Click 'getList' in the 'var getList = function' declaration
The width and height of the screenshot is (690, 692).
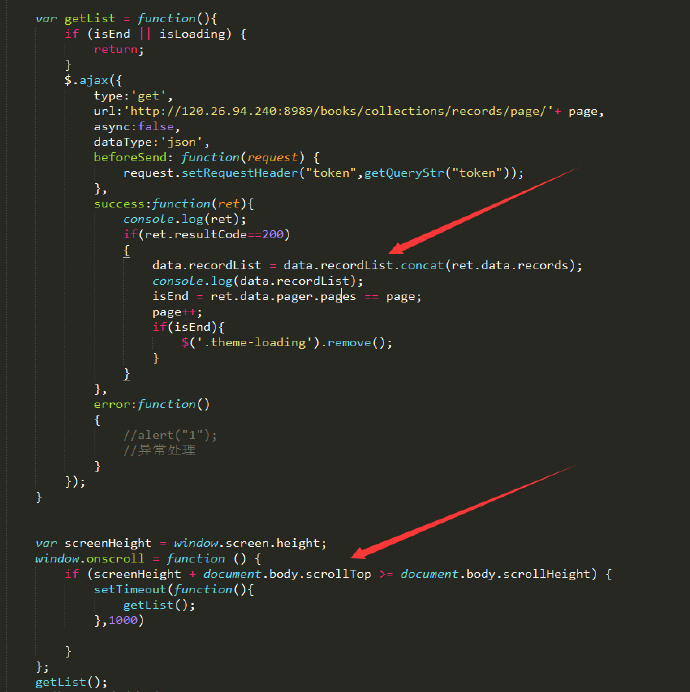pos(90,19)
